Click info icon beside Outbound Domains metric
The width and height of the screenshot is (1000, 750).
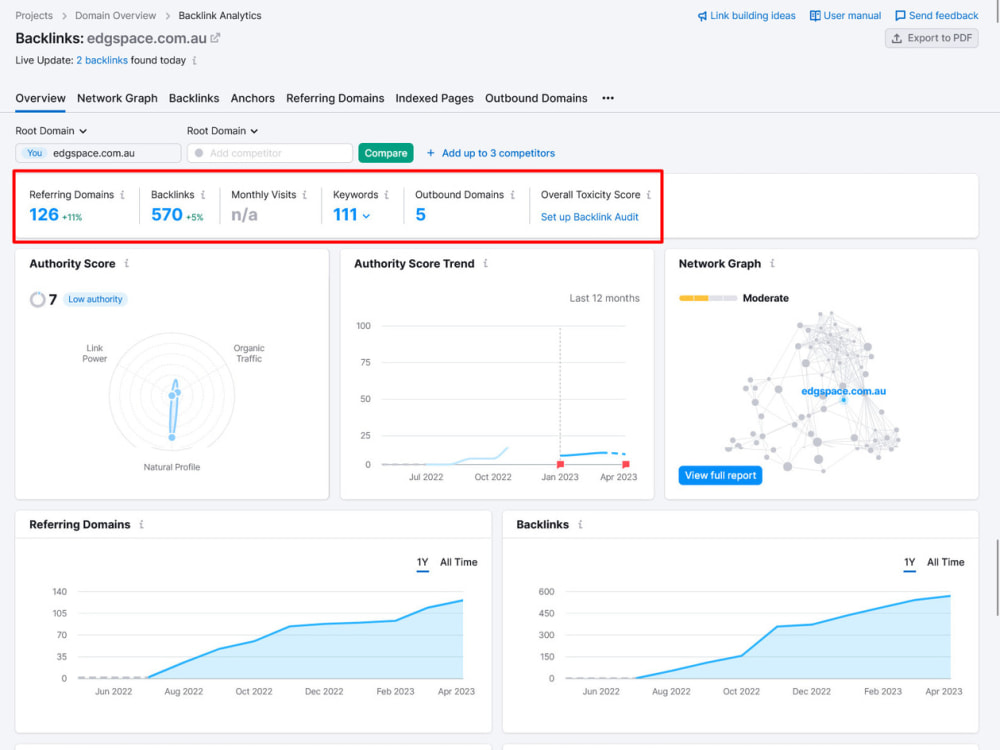click(513, 195)
